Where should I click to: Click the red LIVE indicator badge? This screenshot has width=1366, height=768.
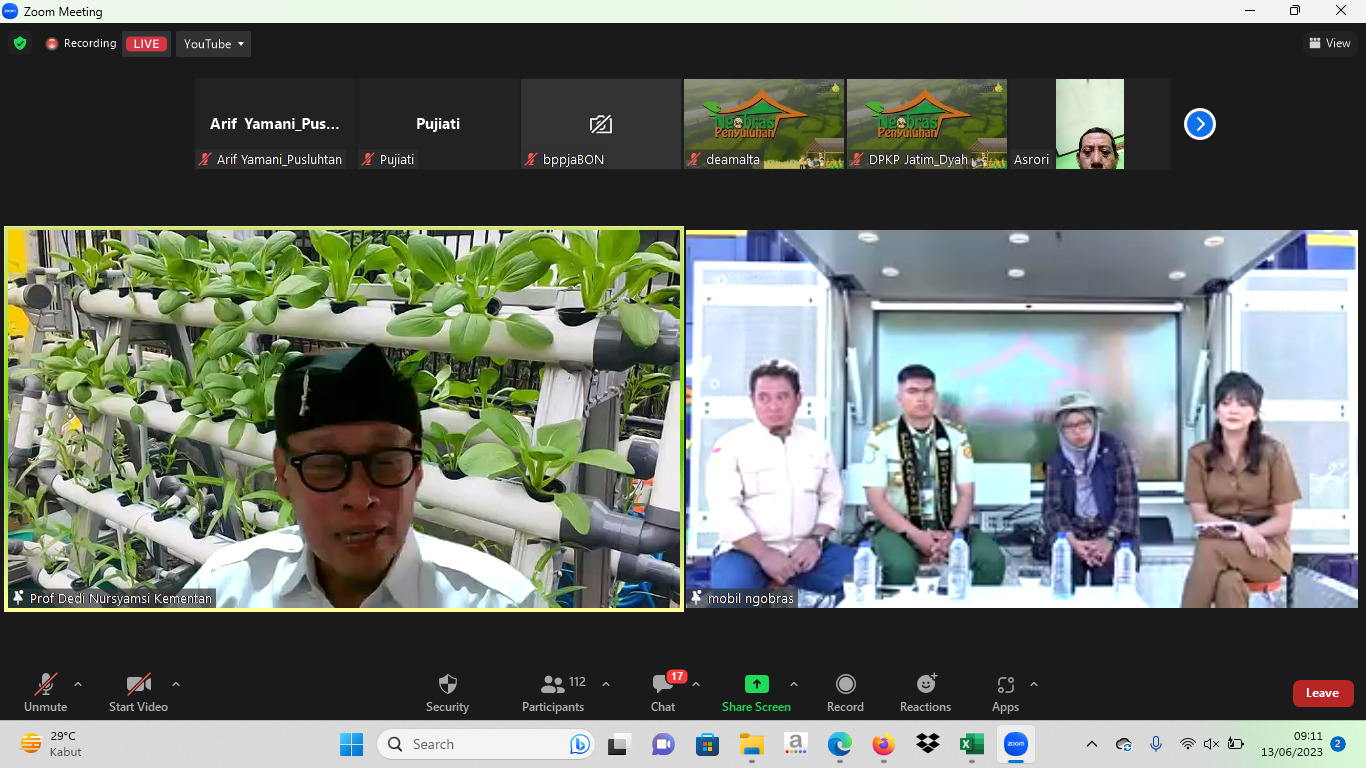click(146, 44)
